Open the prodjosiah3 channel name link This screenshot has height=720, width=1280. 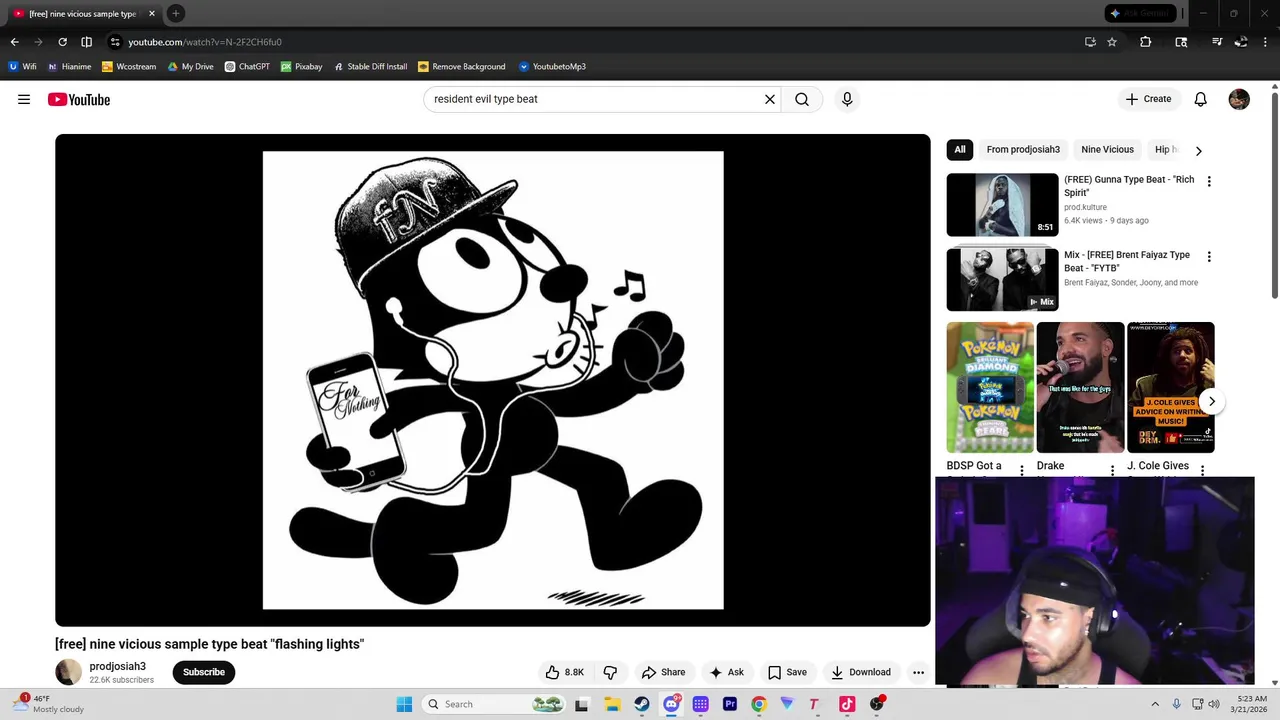click(118, 666)
